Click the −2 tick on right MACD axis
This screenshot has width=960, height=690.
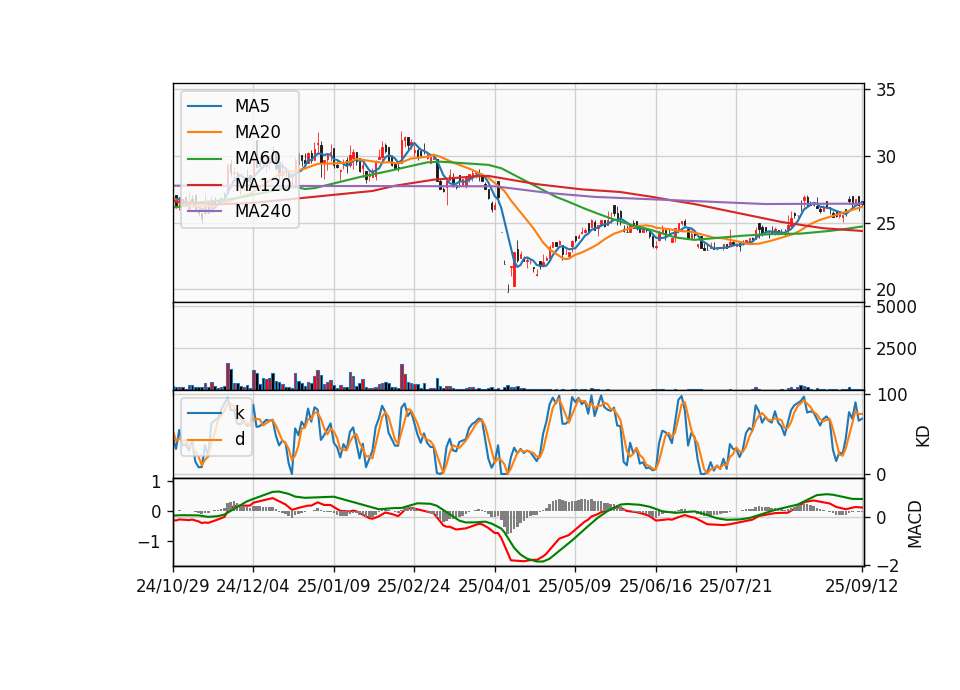pos(888,565)
